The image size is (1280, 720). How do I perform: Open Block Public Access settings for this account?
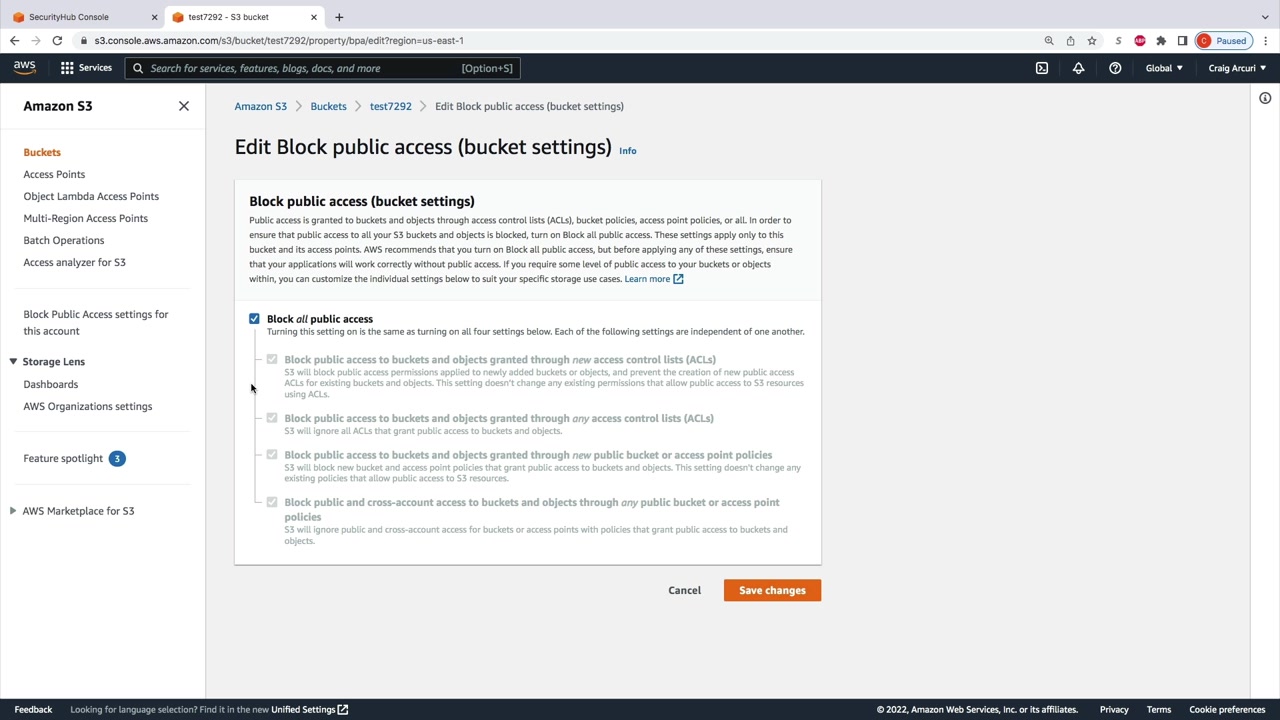96,322
